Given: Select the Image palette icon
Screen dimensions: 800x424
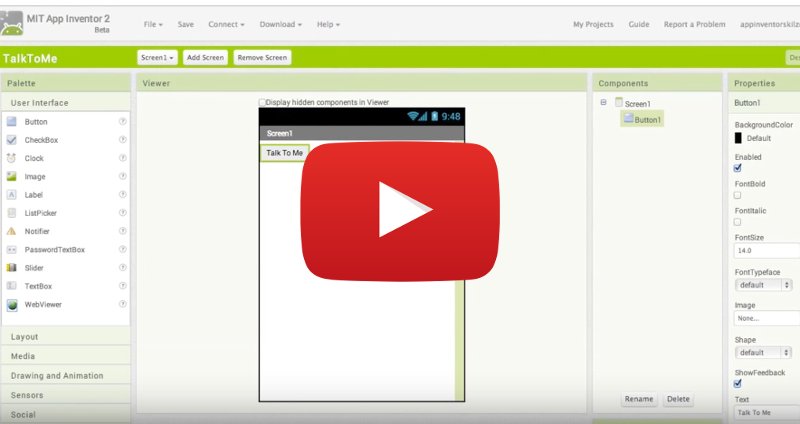Looking at the screenshot, I should [x=11, y=177].
